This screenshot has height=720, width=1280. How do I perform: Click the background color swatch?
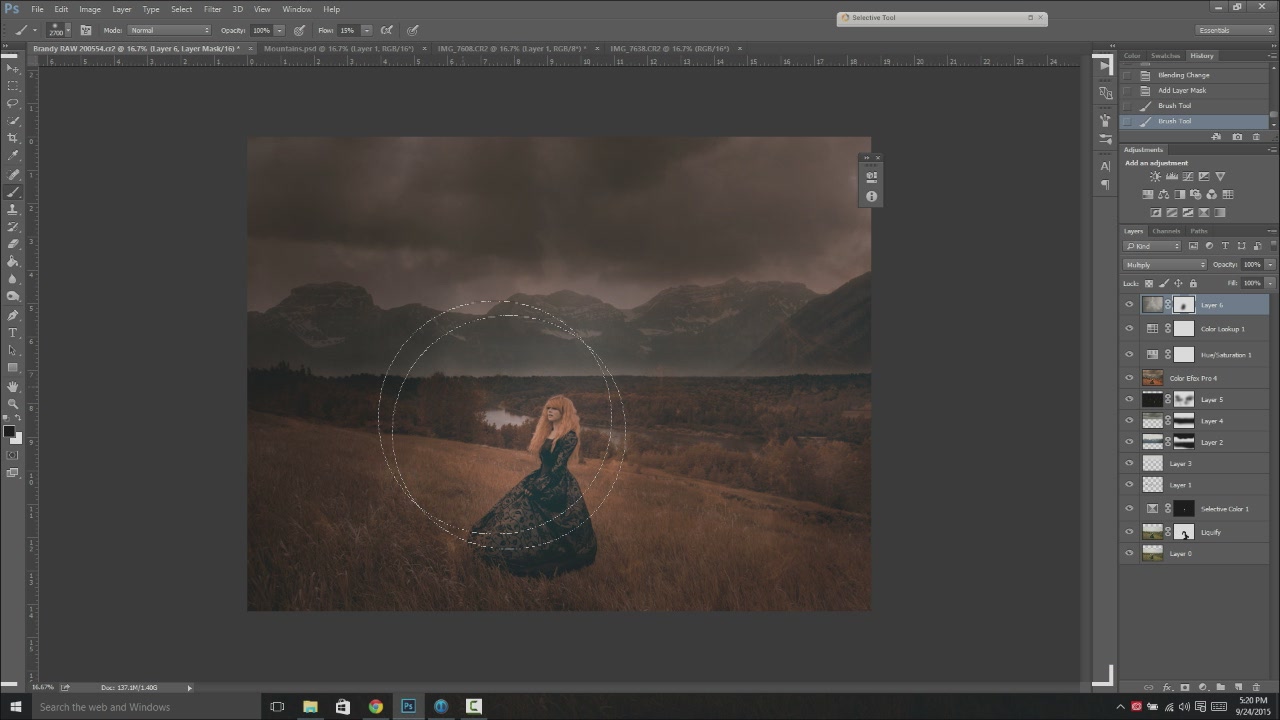click(17, 439)
